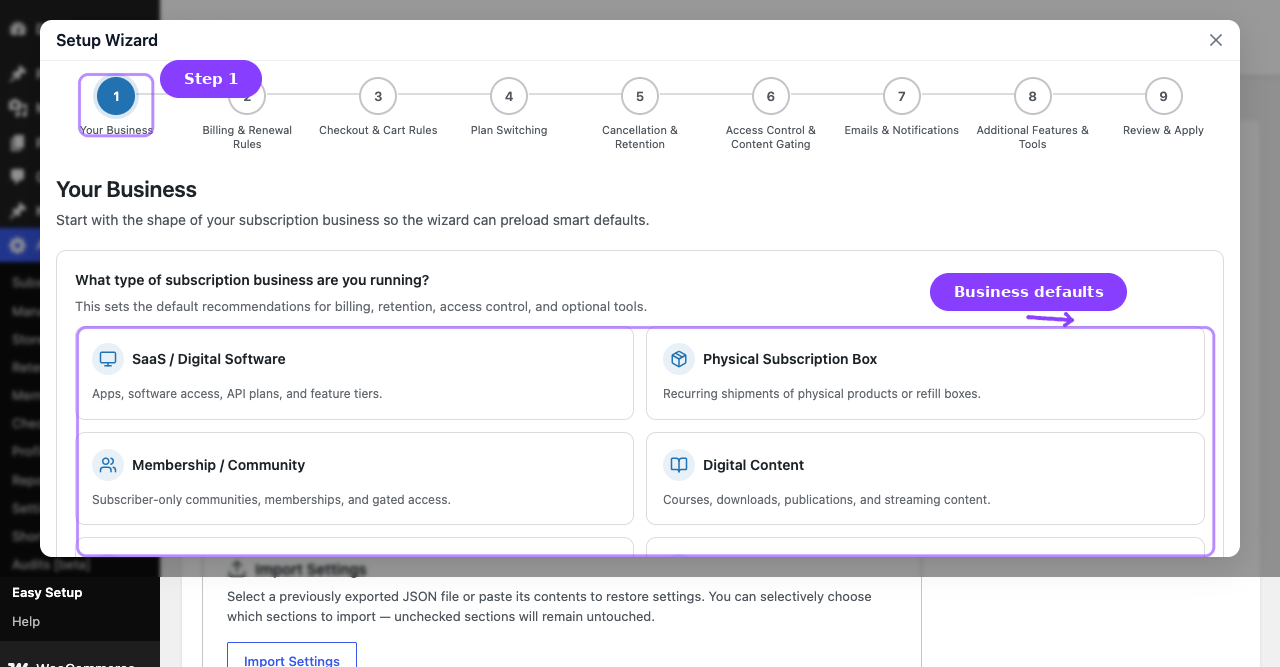Click text 'Recurring shipments of physical products or refill boxes.'

pos(822,394)
